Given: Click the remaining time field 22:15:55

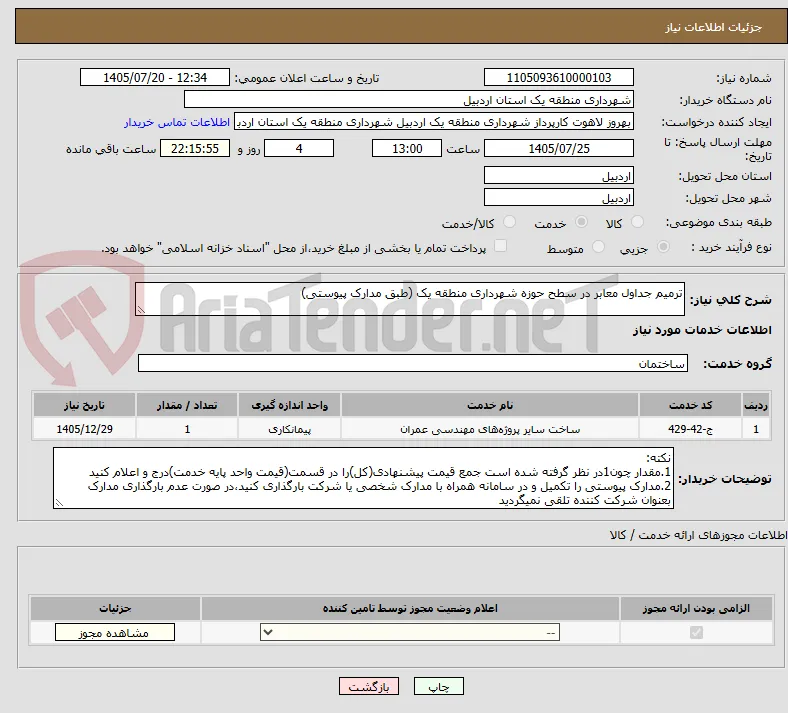Looking at the screenshot, I should 195,148.
